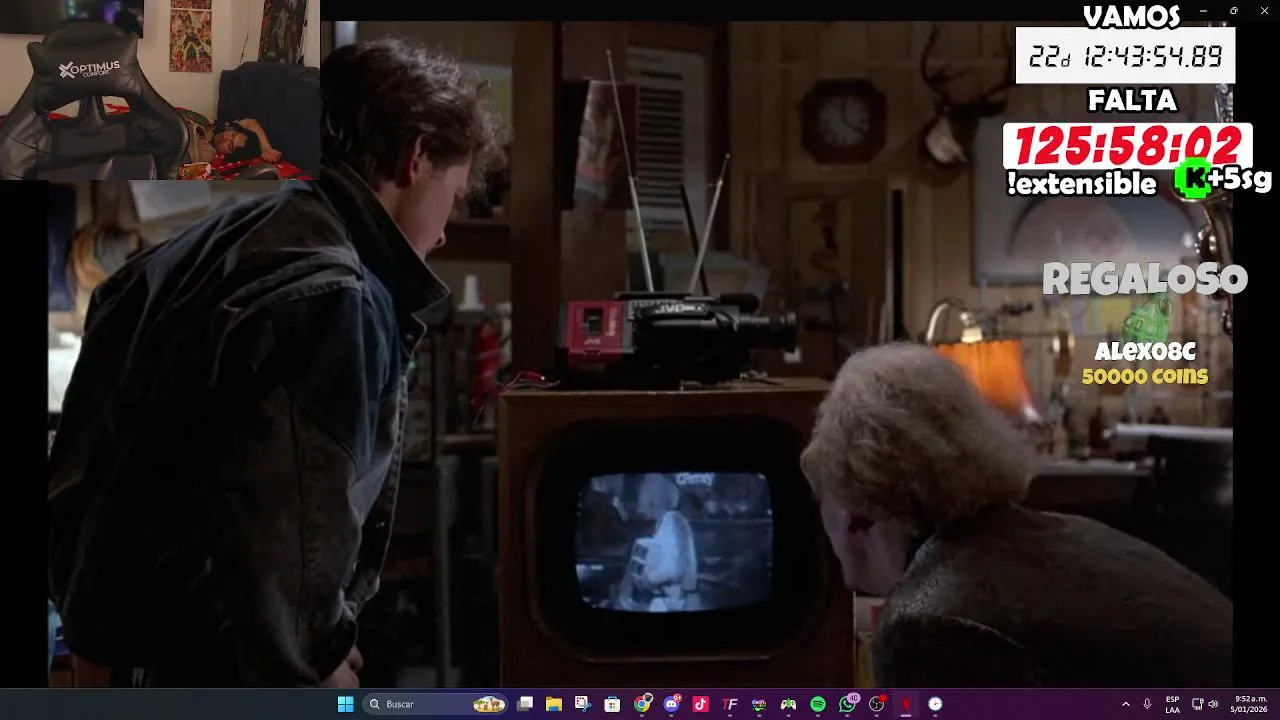1280x720 pixels.
Task: Open WhatsApp with 40 unread badge
Action: click(x=848, y=704)
